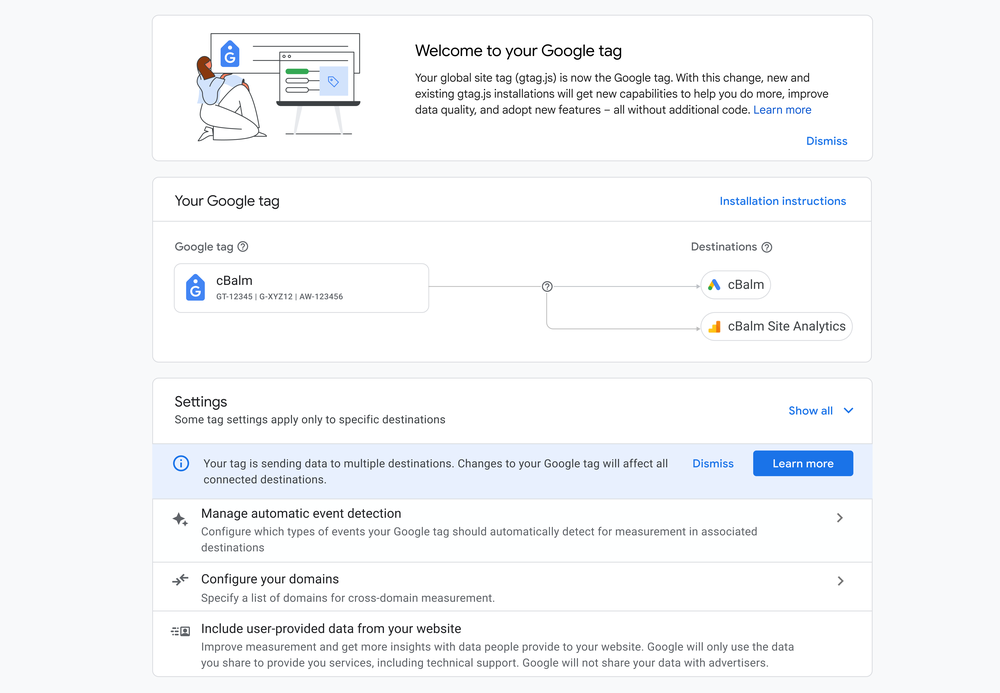The image size is (1000, 693).
Task: Click the arrows icon beside Configure your domains
Action: click(x=180, y=580)
